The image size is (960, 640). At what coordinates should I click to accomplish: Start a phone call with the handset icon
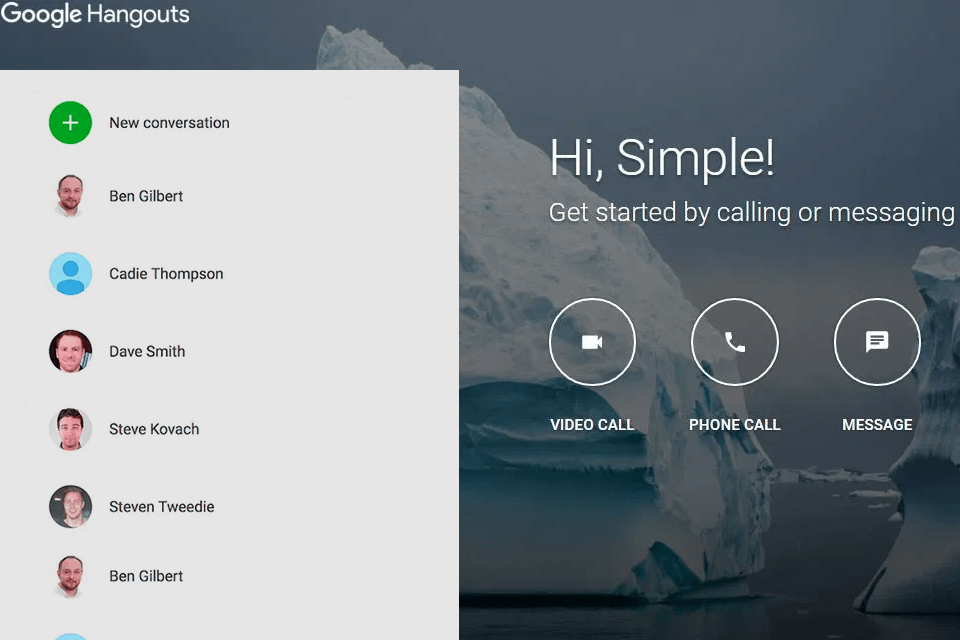735,342
